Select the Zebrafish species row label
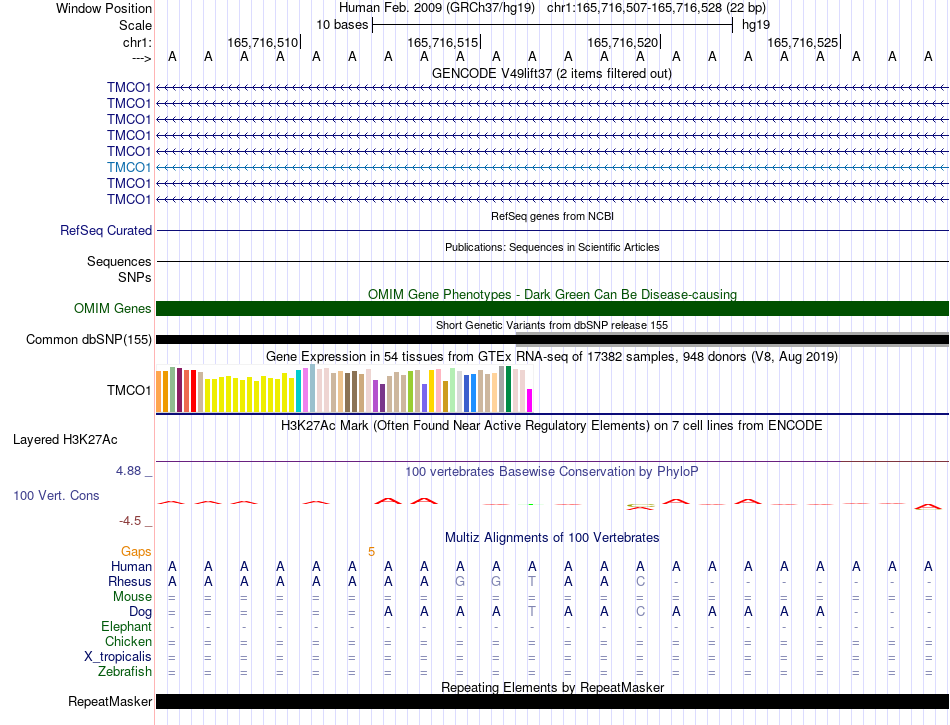The image size is (950, 725). click(x=125, y=672)
